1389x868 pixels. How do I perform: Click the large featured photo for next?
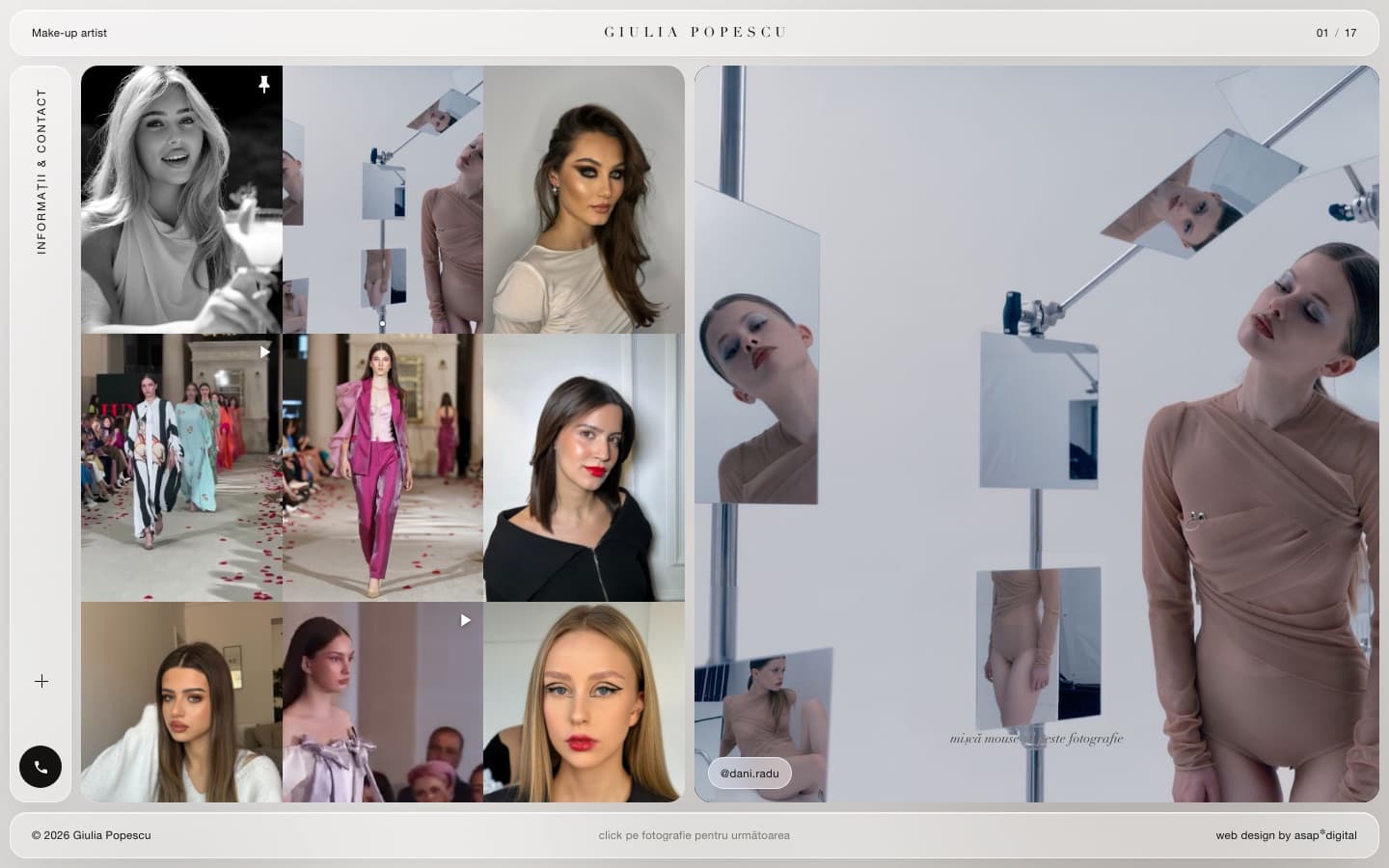1037,434
